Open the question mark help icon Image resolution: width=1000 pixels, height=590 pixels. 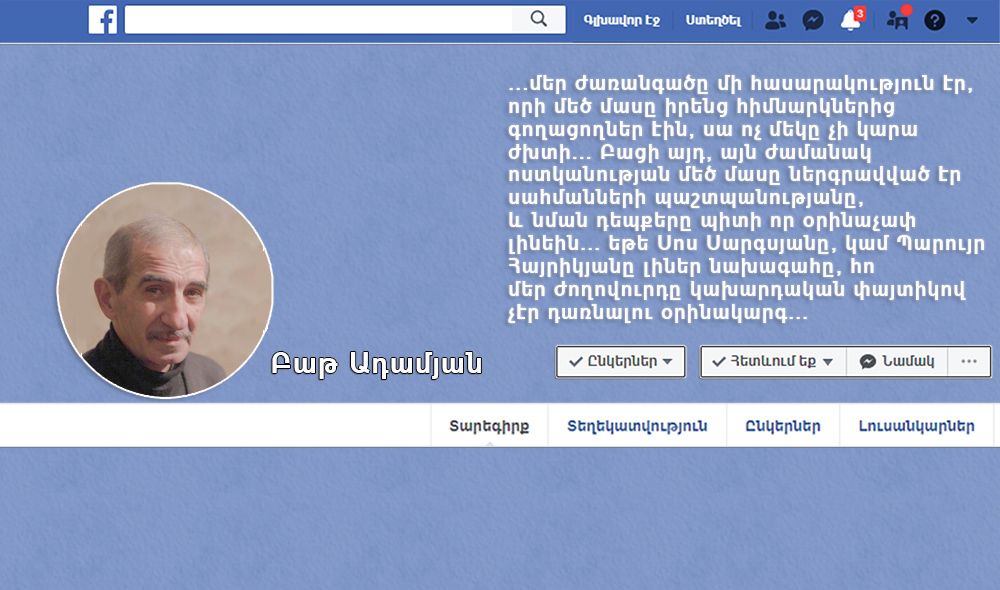click(934, 20)
